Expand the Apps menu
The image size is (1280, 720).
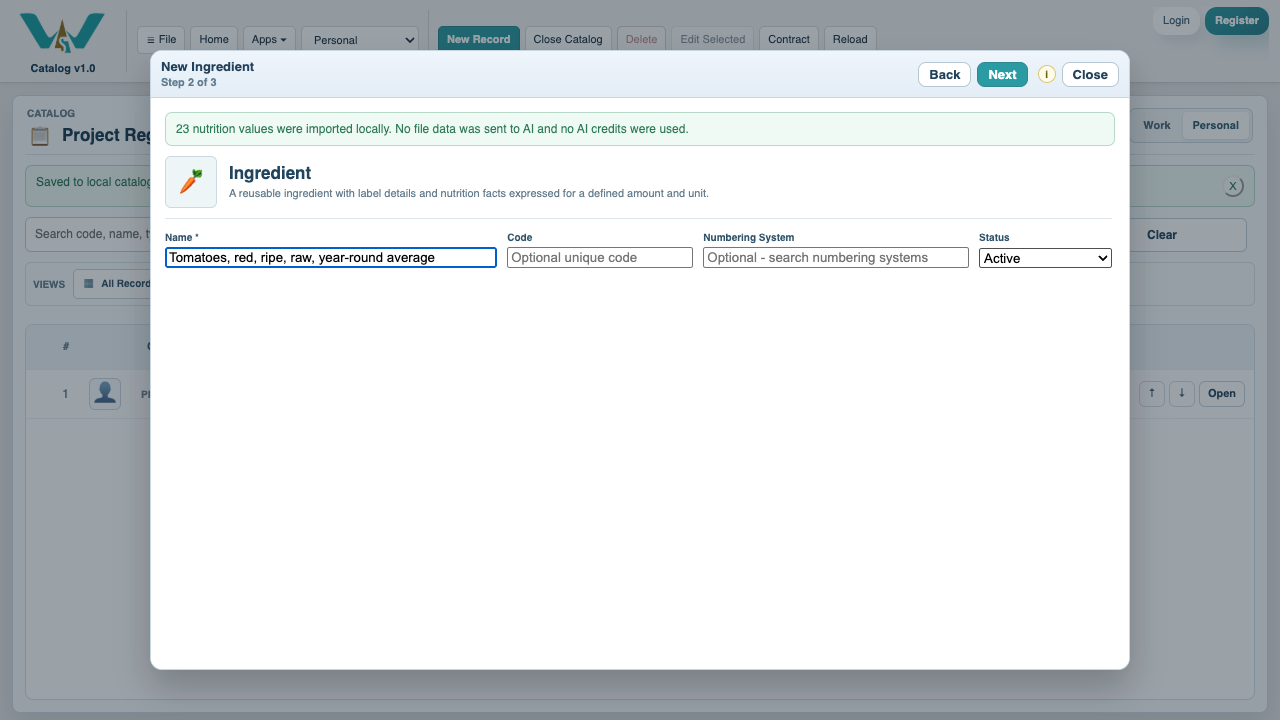(x=269, y=40)
